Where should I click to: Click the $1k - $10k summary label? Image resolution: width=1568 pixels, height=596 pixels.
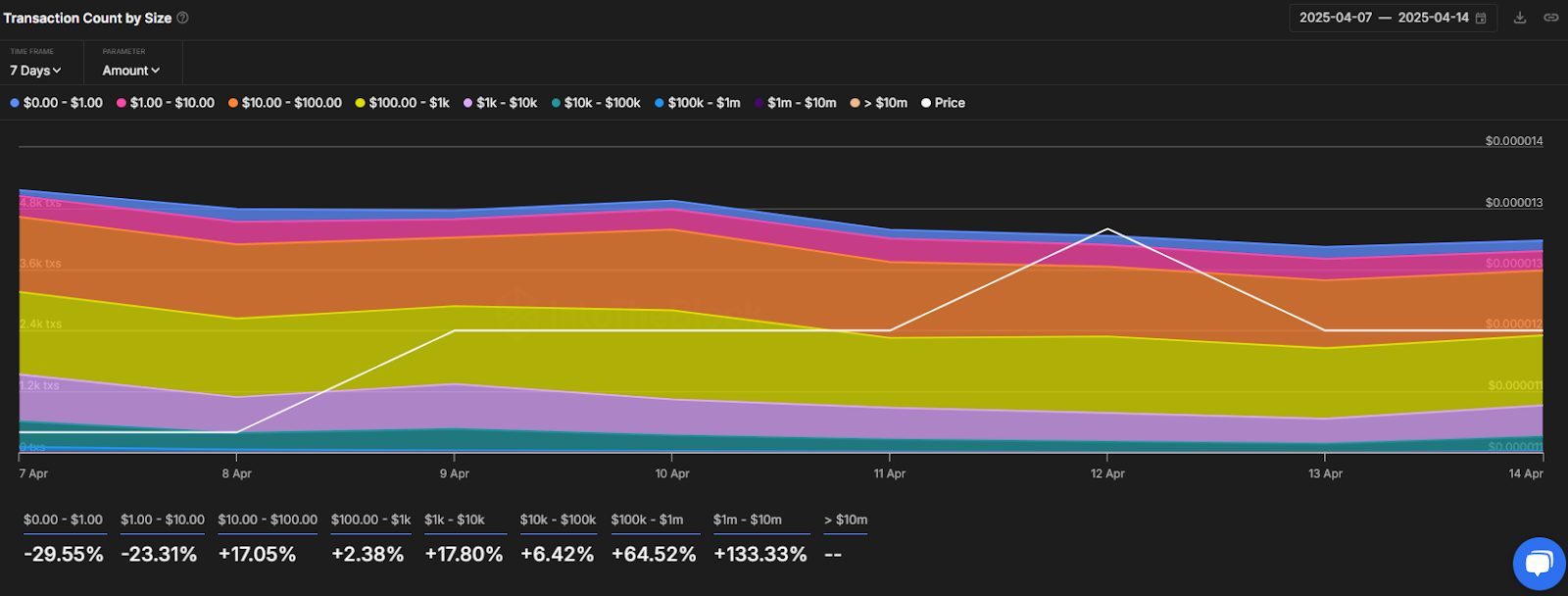(455, 520)
